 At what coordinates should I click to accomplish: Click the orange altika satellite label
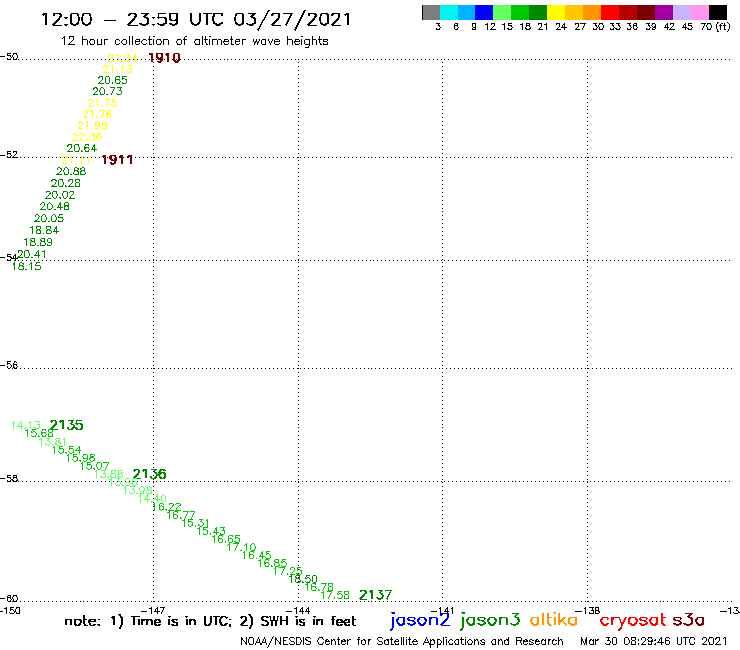(x=554, y=620)
